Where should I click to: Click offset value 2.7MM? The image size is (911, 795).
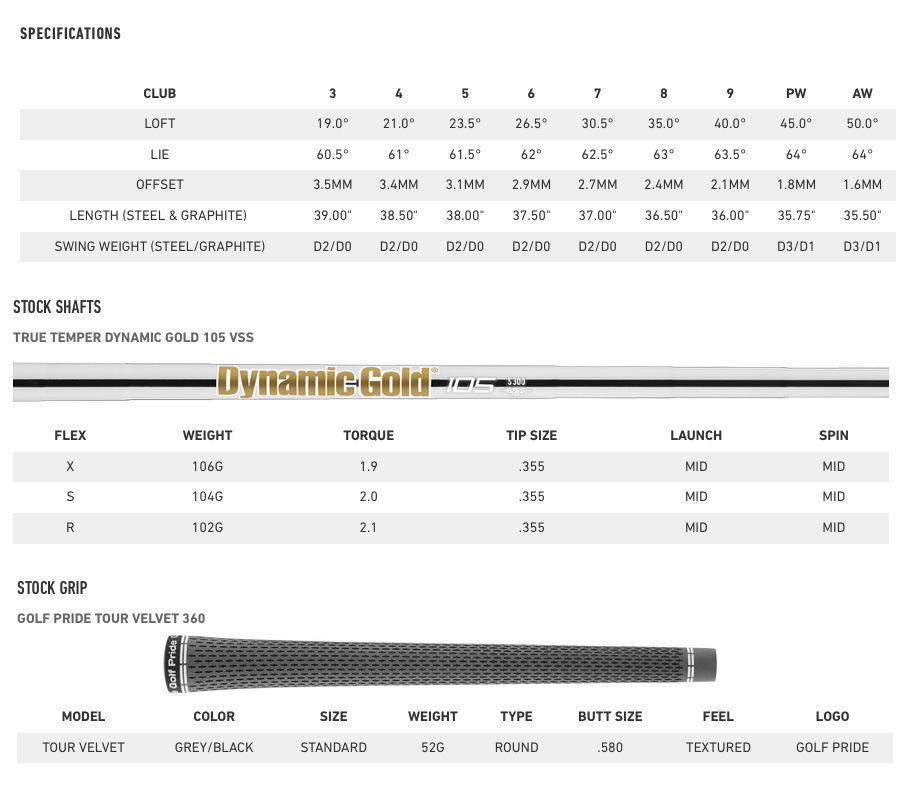pos(597,185)
